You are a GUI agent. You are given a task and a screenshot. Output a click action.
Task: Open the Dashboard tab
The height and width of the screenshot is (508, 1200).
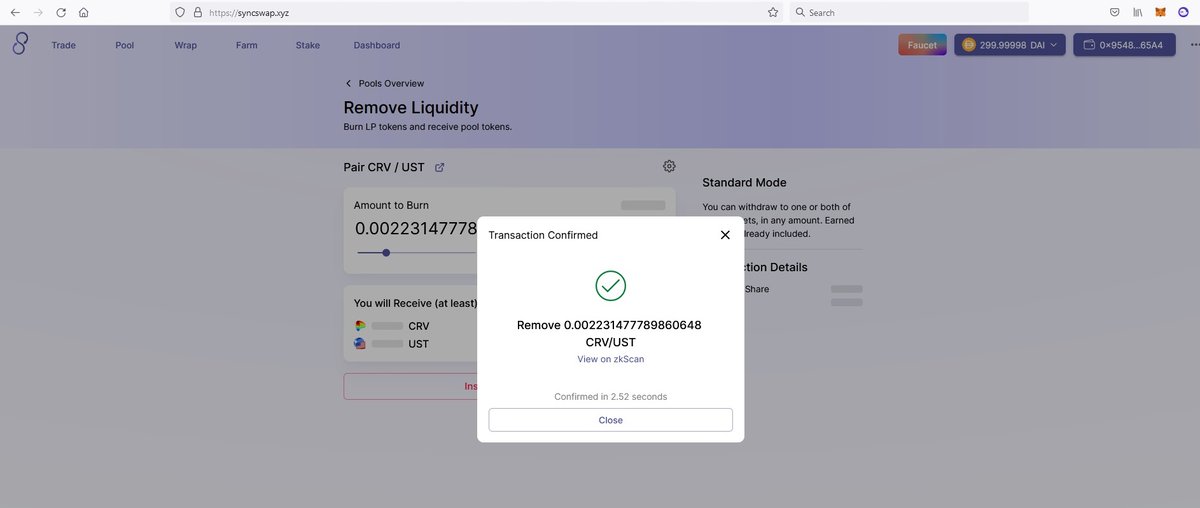click(377, 45)
